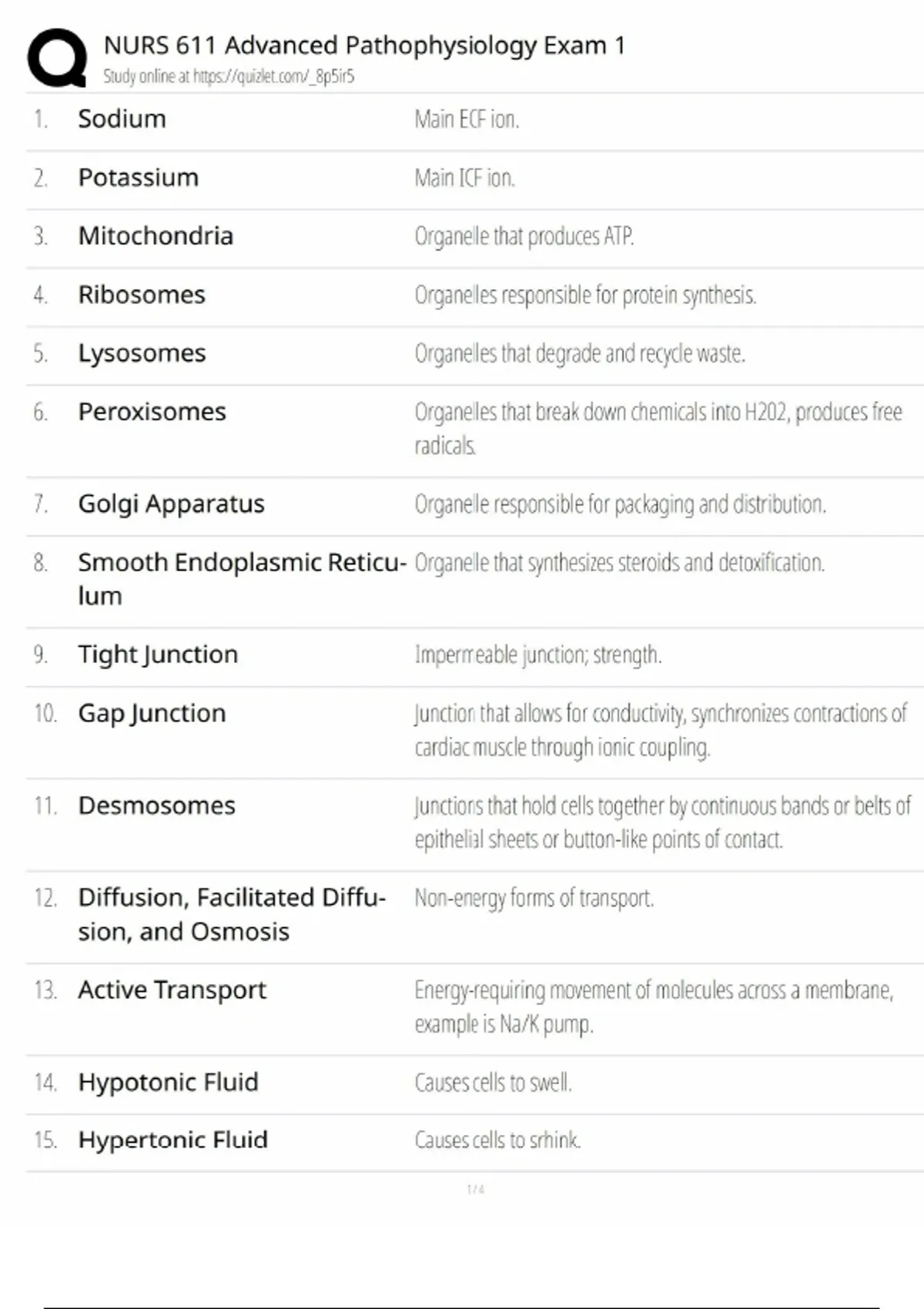Click the Ribosomes term
Screen dimensions: 924x1309
pyautogui.click(x=142, y=295)
